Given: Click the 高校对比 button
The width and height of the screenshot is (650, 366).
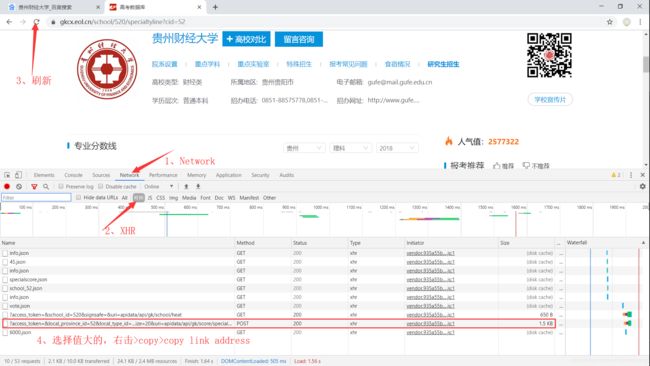Looking at the screenshot, I should (246, 39).
